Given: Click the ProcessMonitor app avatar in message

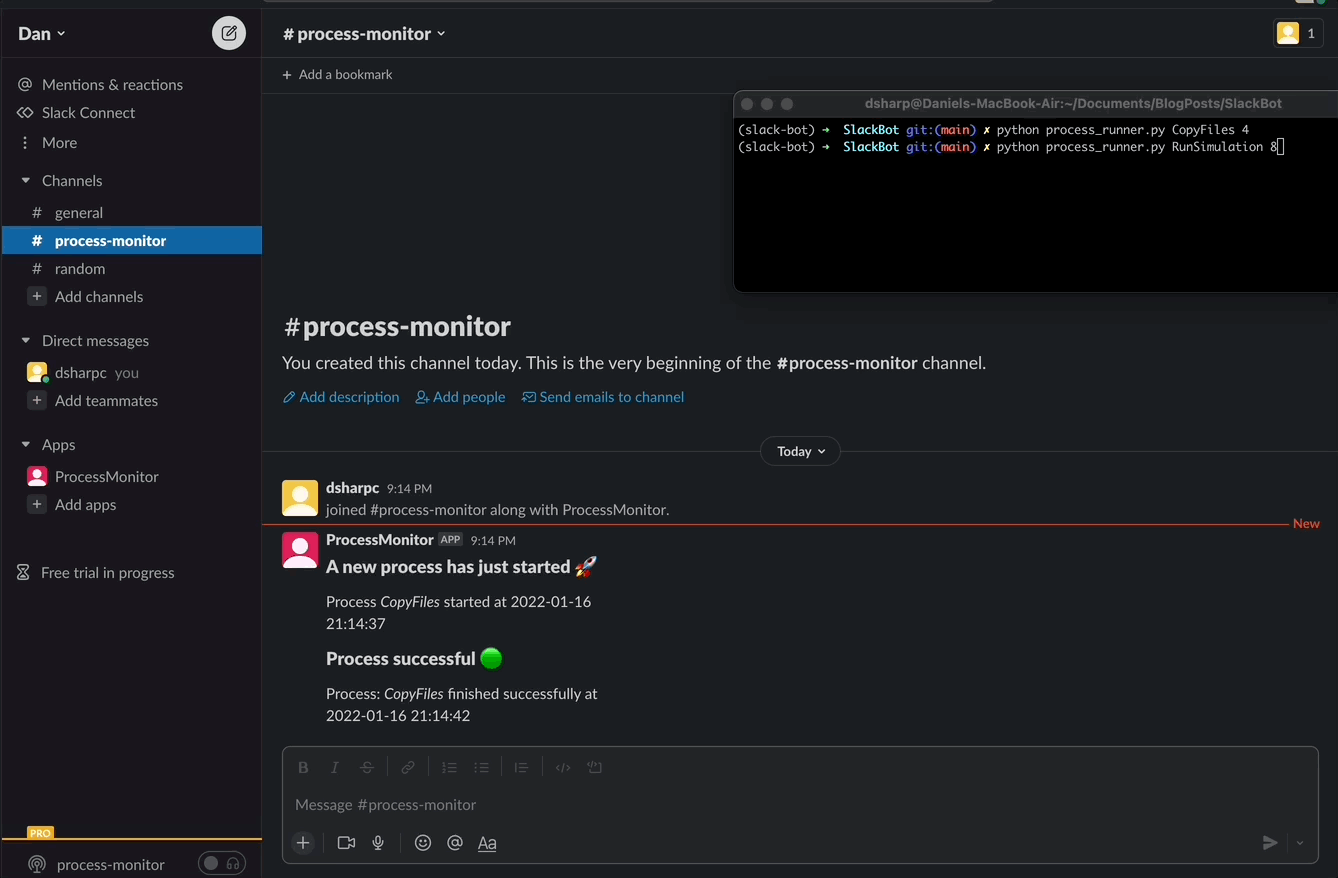Looking at the screenshot, I should coord(300,550).
